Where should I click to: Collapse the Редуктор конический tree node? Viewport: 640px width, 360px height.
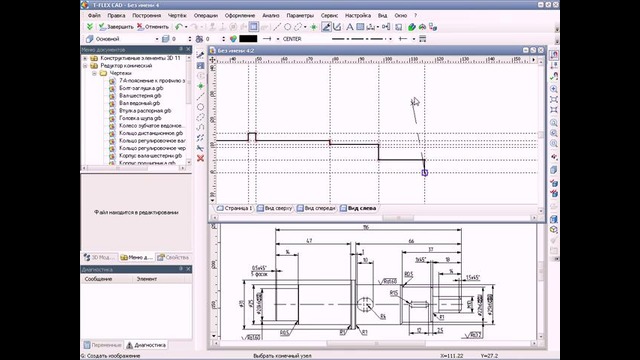tap(85, 66)
